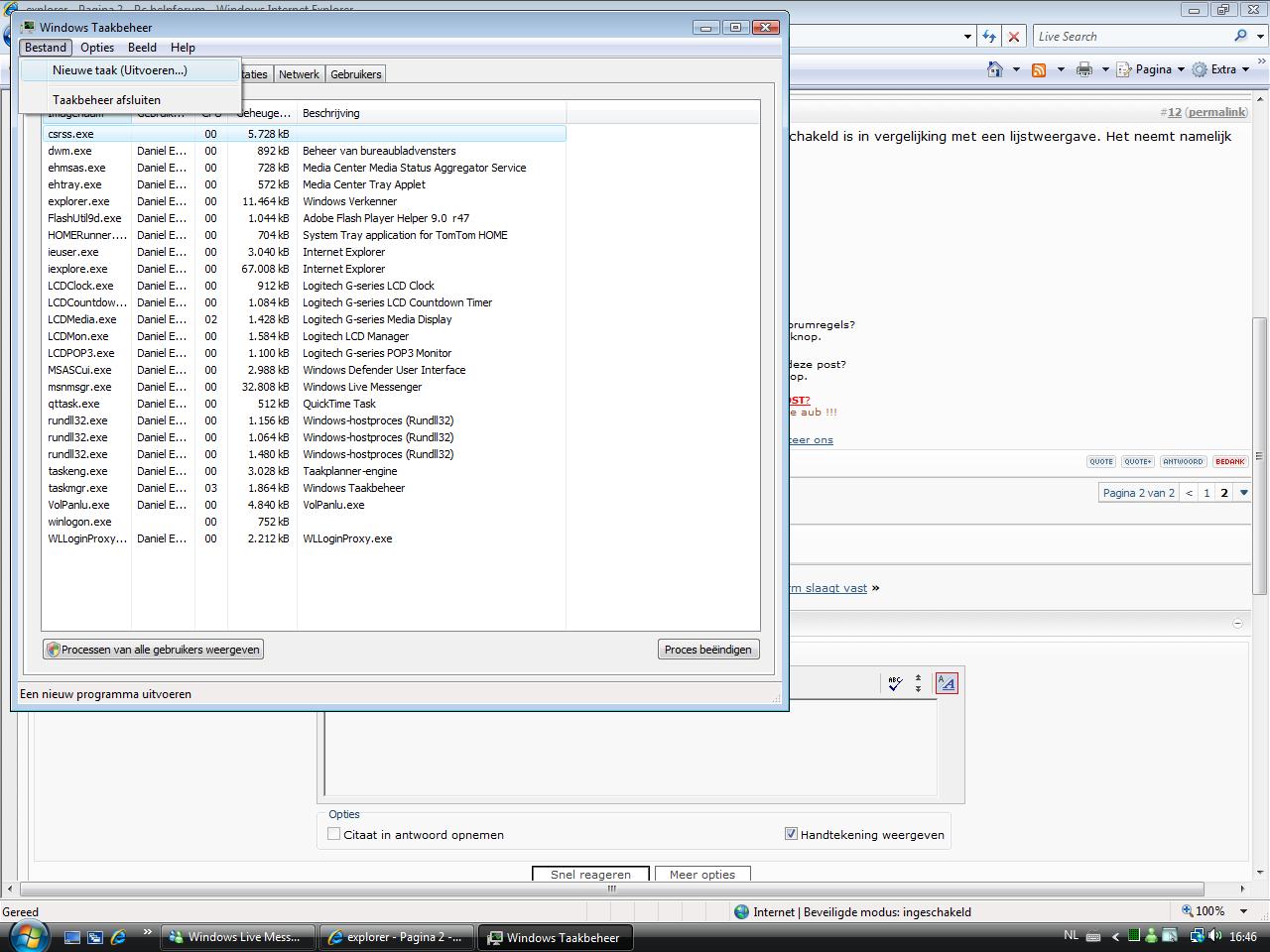The image size is (1270, 952).
Task: Switch to Windows Live Messenger taskbar button
Action: (236, 937)
